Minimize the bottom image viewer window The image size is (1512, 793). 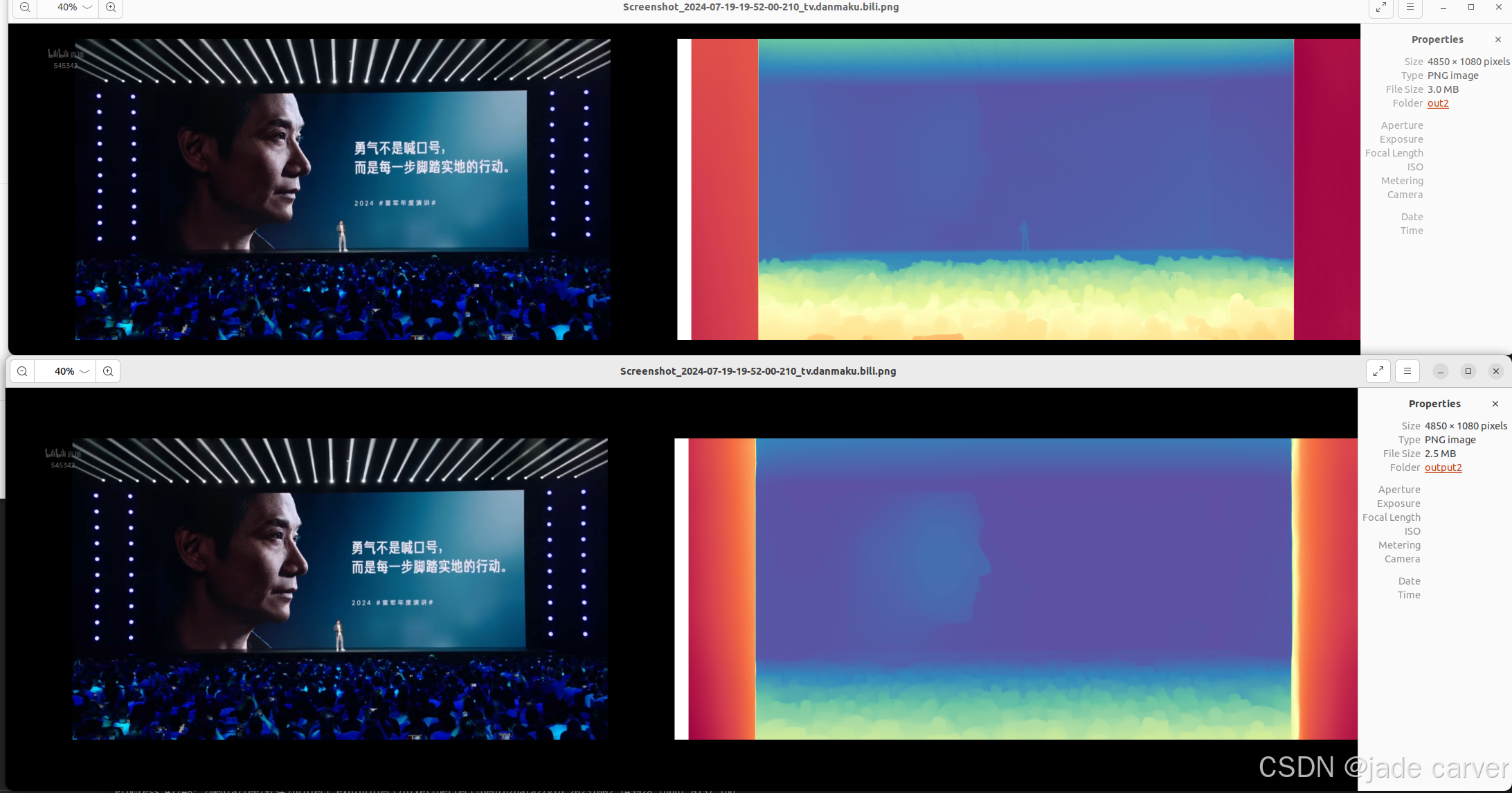tap(1441, 371)
